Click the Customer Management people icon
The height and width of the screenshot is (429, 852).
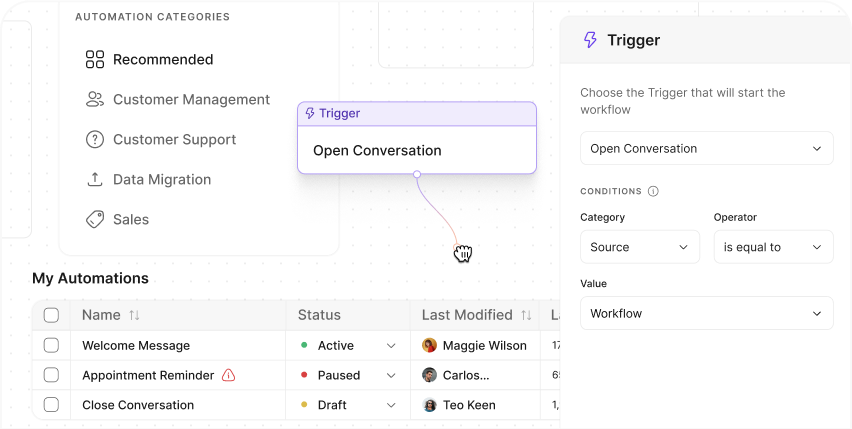(95, 99)
